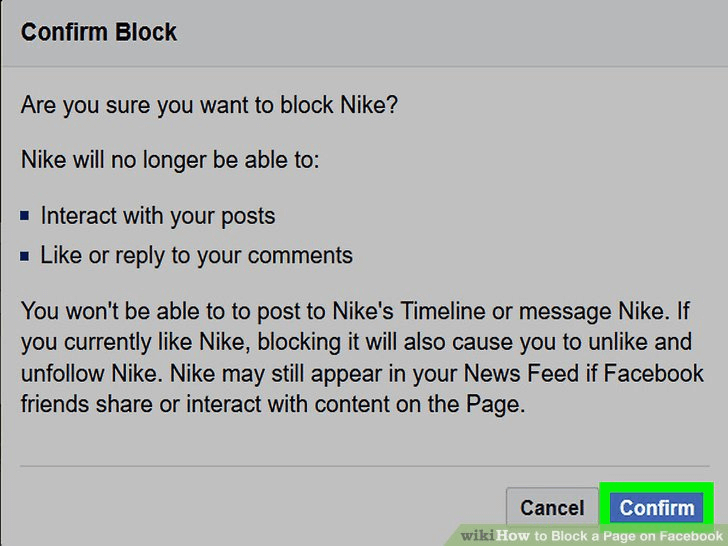Click the question Are you sure you want to block Nike
Screen dimensions: 728x546
click(209, 105)
